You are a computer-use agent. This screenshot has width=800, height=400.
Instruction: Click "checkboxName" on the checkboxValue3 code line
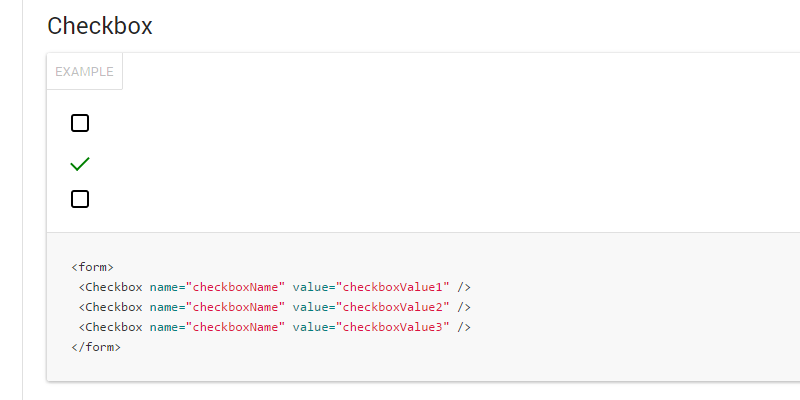pyautogui.click(x=236, y=327)
